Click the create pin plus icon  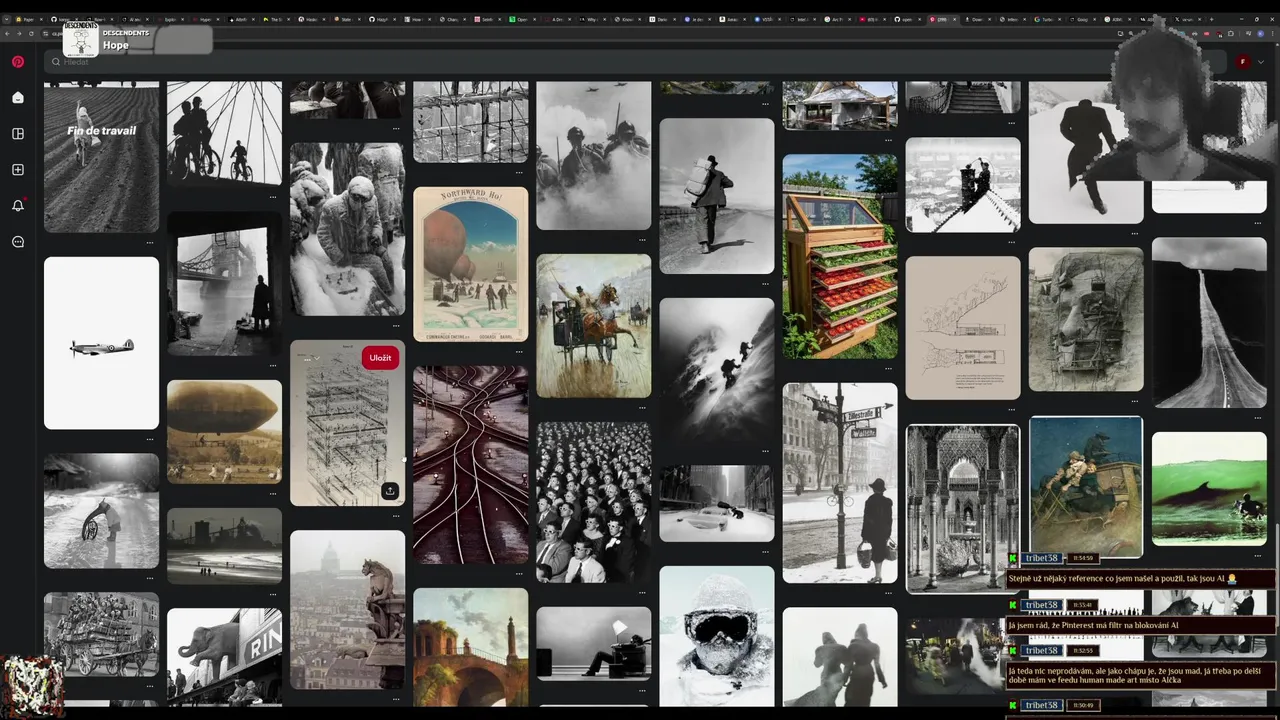18,170
